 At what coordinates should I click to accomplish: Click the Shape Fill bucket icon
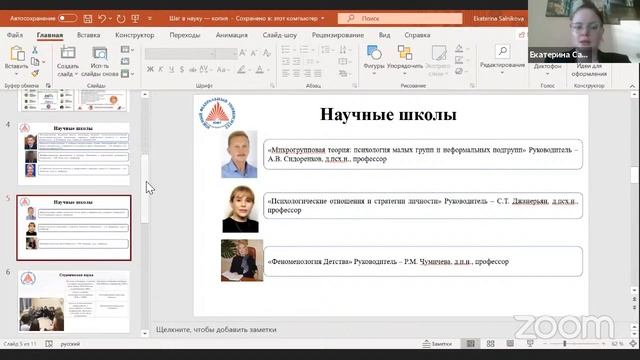coord(459,49)
